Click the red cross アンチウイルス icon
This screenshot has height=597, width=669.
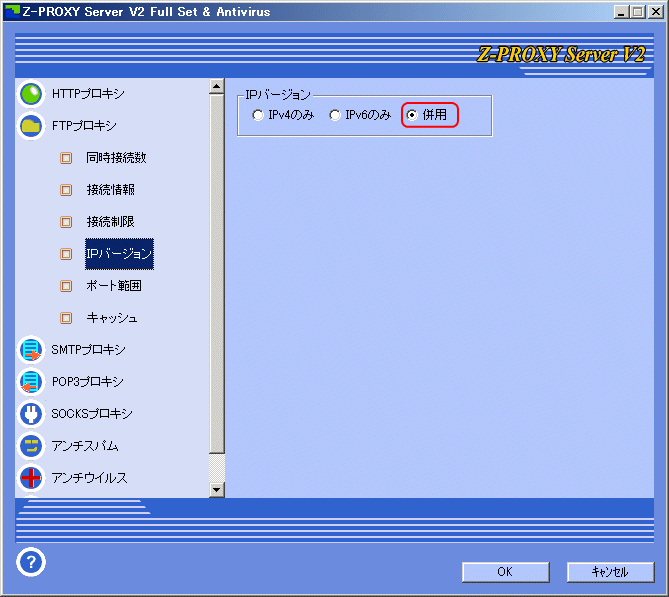tap(31, 478)
